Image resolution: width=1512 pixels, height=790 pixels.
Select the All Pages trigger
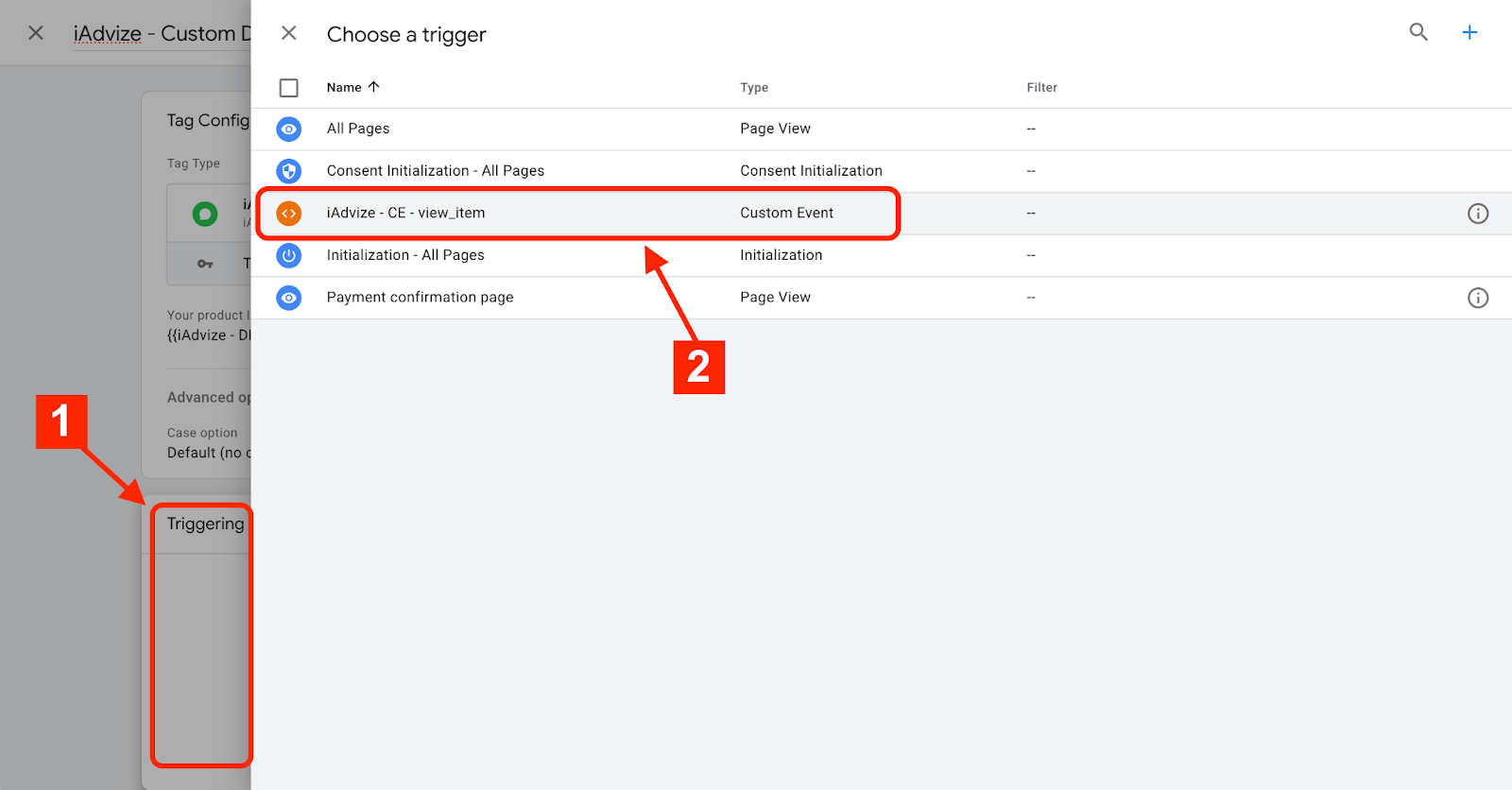pos(358,129)
